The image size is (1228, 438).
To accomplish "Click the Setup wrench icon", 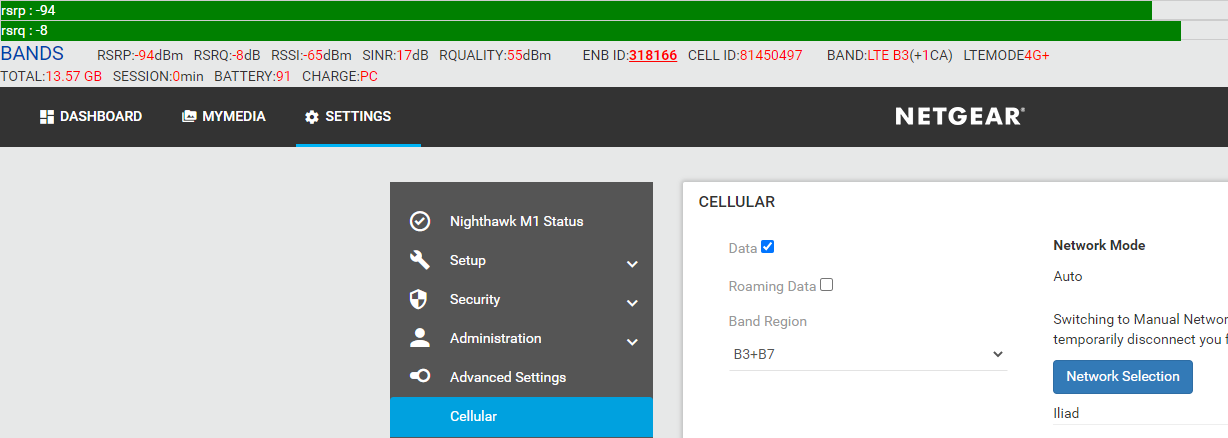I will pyautogui.click(x=420, y=260).
